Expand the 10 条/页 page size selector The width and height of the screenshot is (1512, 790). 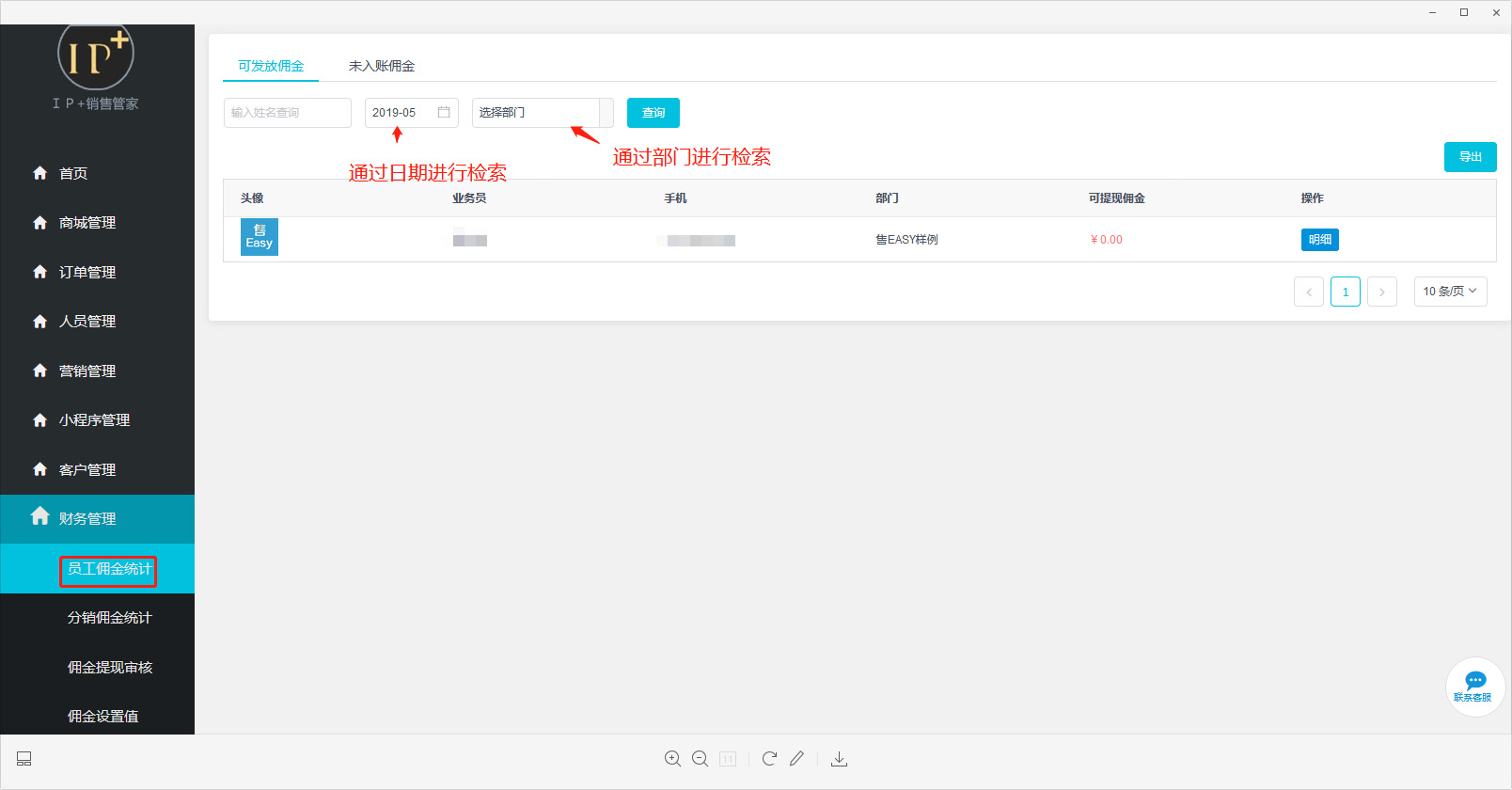coord(1450,292)
